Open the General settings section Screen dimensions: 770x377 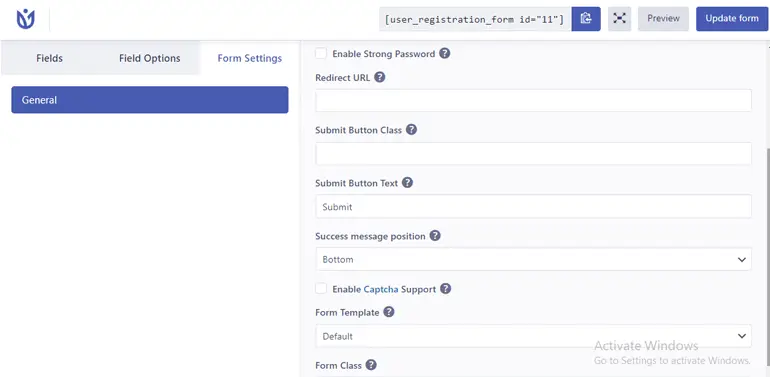(x=150, y=100)
